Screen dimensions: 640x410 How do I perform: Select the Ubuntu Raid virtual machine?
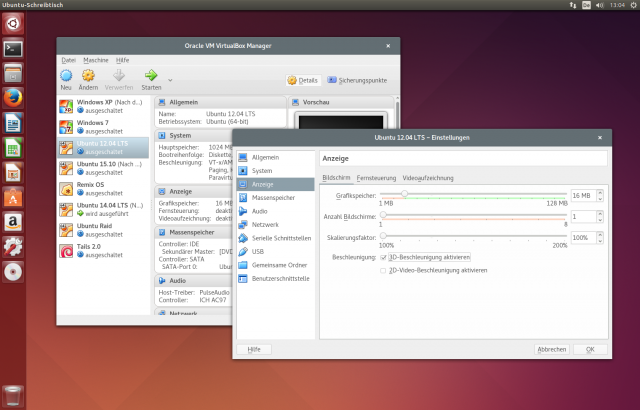click(103, 230)
